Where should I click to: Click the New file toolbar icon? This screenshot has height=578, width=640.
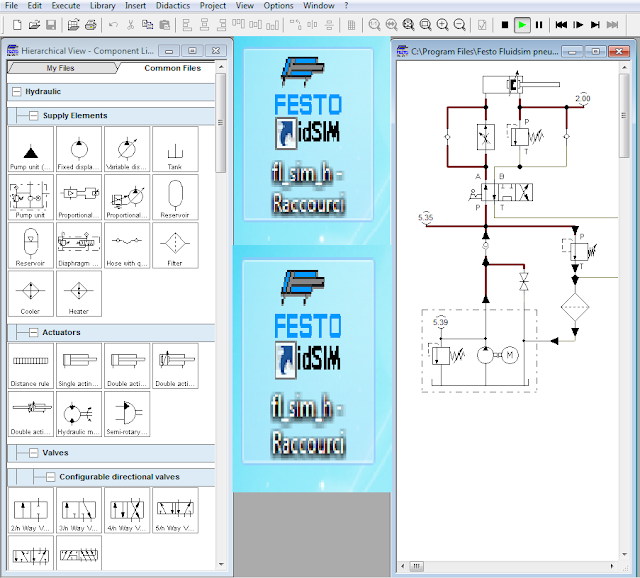pyautogui.click(x=17, y=25)
